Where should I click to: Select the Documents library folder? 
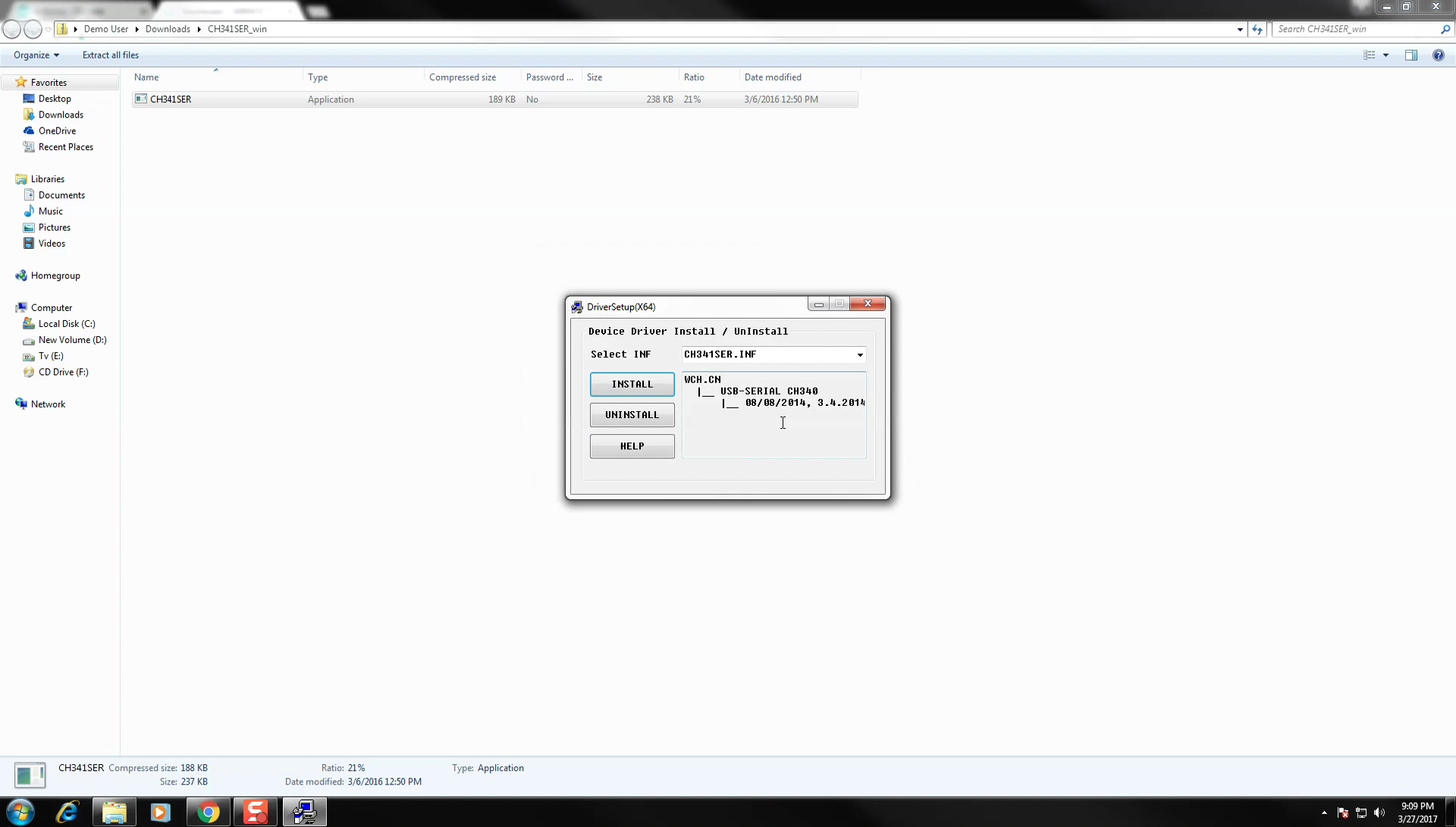point(61,194)
